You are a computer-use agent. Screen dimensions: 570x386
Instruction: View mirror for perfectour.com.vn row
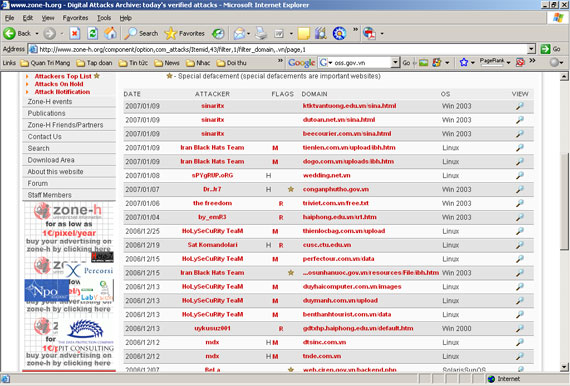pyautogui.click(x=520, y=259)
